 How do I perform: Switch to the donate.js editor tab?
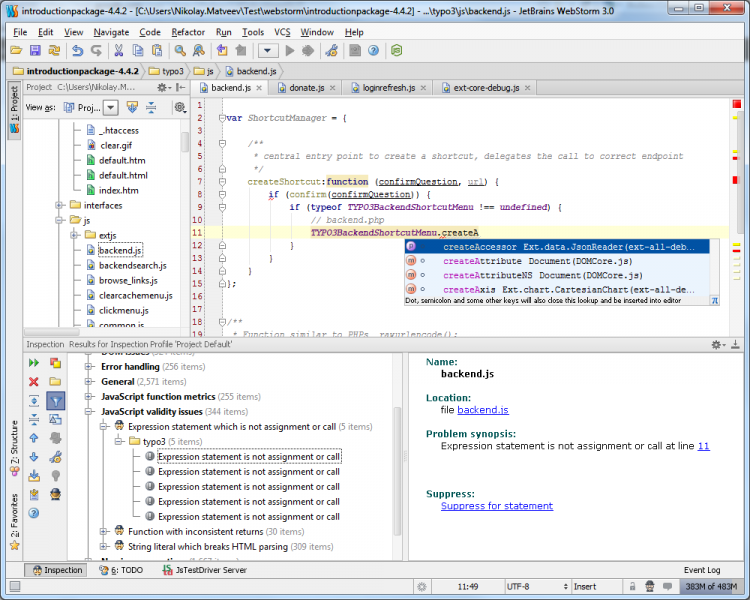306,88
